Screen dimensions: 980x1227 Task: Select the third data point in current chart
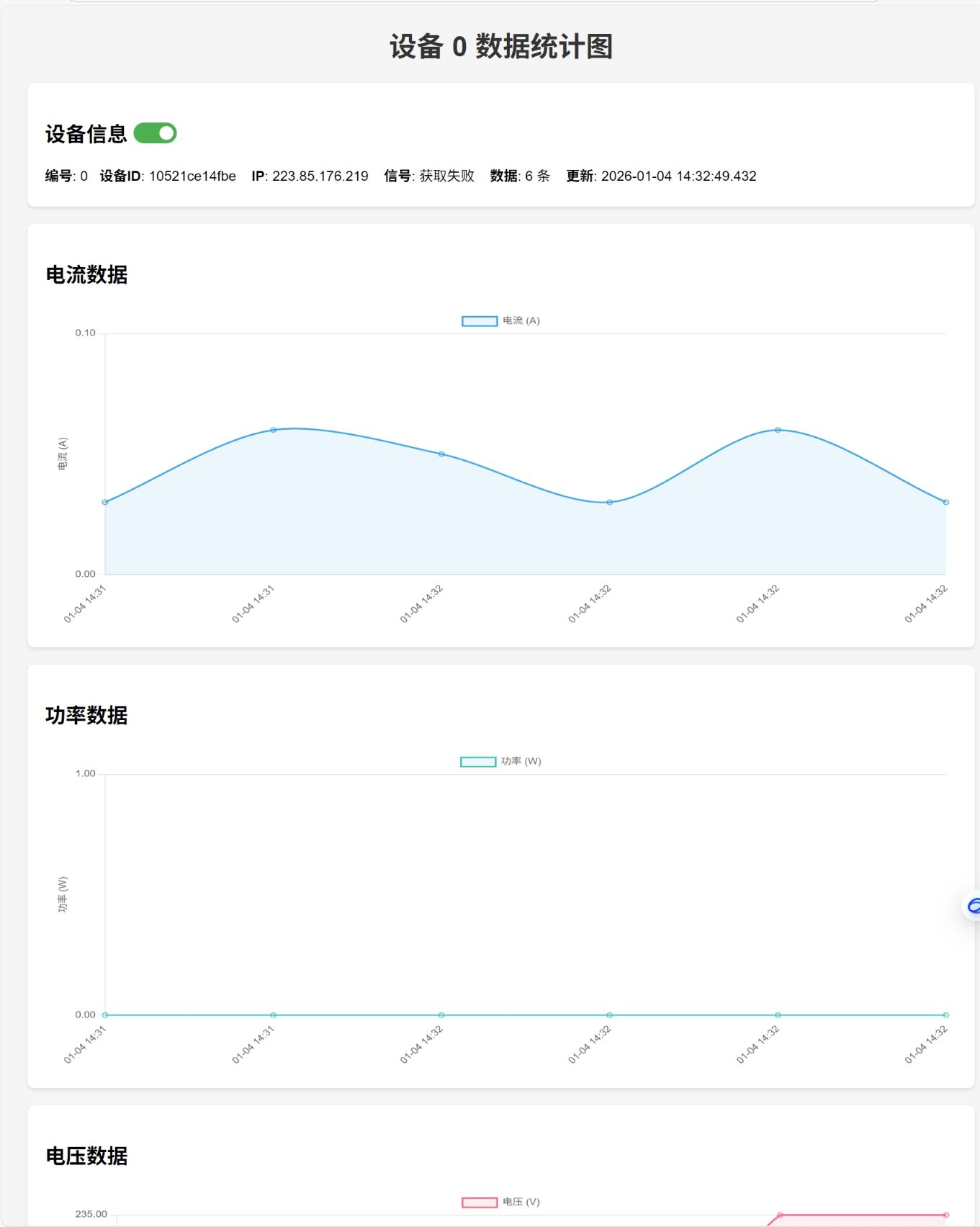click(441, 454)
